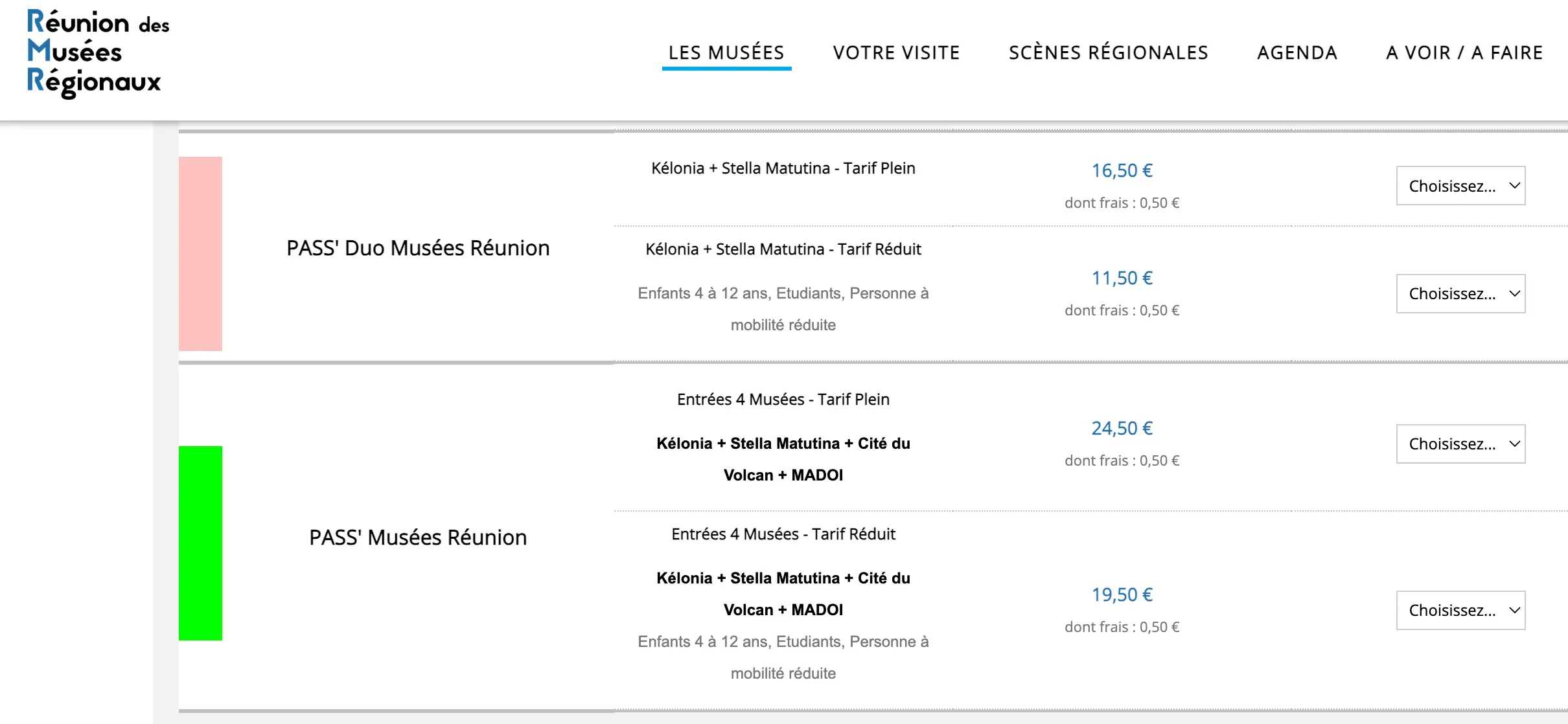Click the pink PASS' Duo color block

pyautogui.click(x=200, y=254)
